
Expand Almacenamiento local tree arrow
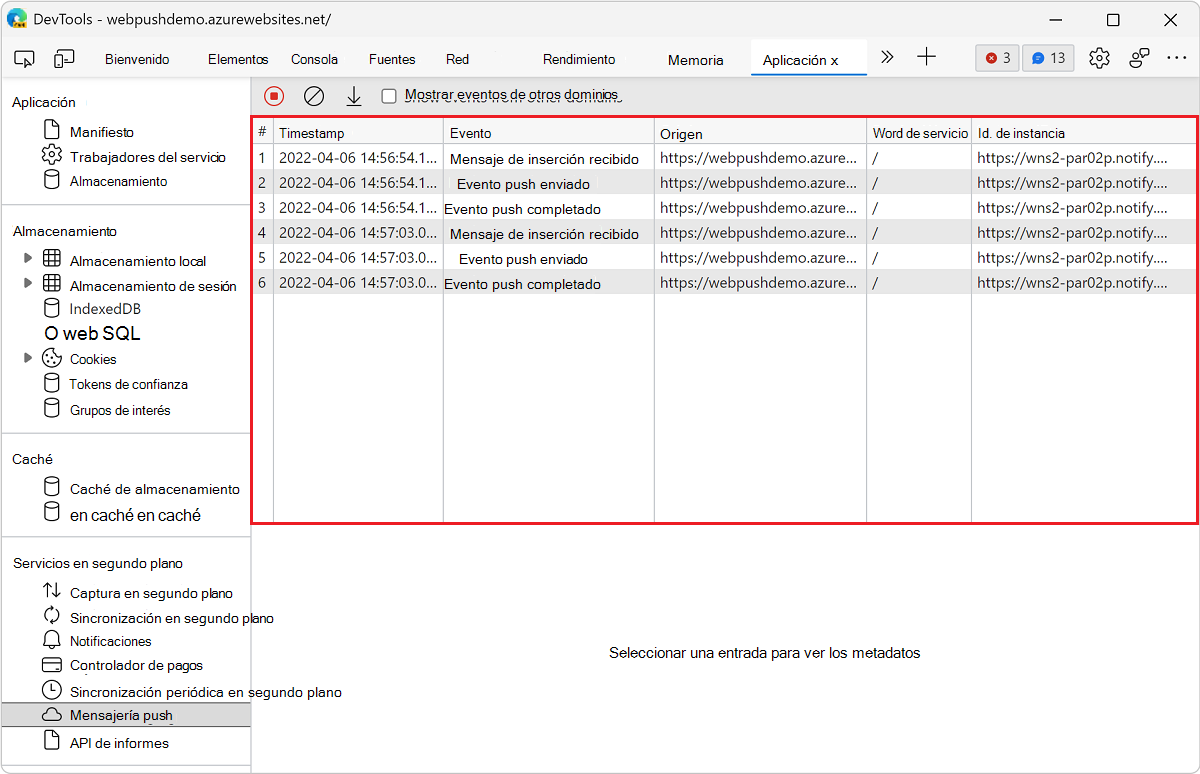click(x=28, y=258)
